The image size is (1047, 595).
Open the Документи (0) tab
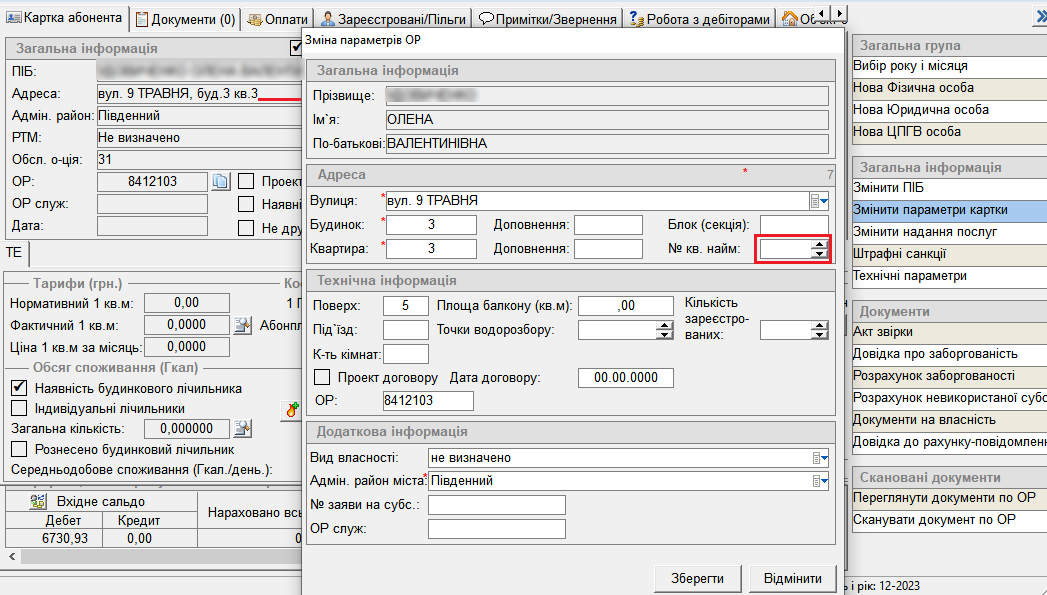[x=187, y=19]
